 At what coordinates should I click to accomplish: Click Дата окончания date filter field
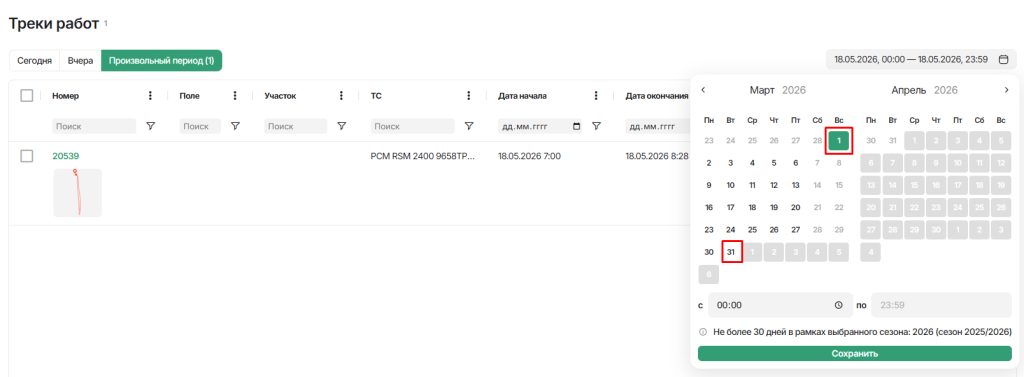[657, 126]
